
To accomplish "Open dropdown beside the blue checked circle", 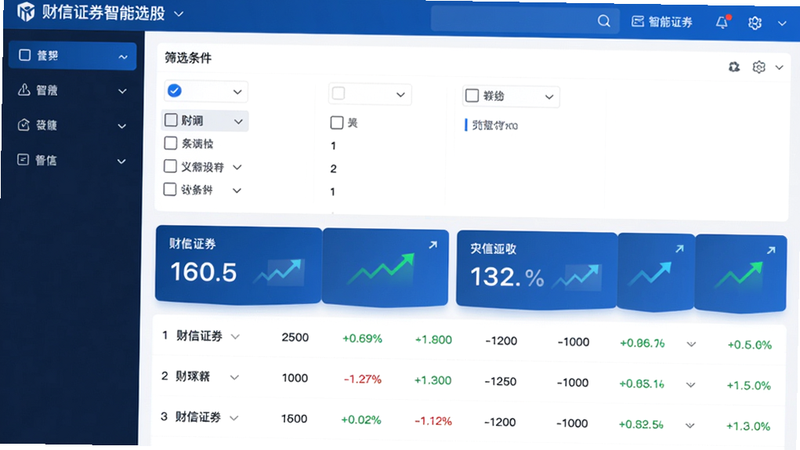I will pos(237,92).
